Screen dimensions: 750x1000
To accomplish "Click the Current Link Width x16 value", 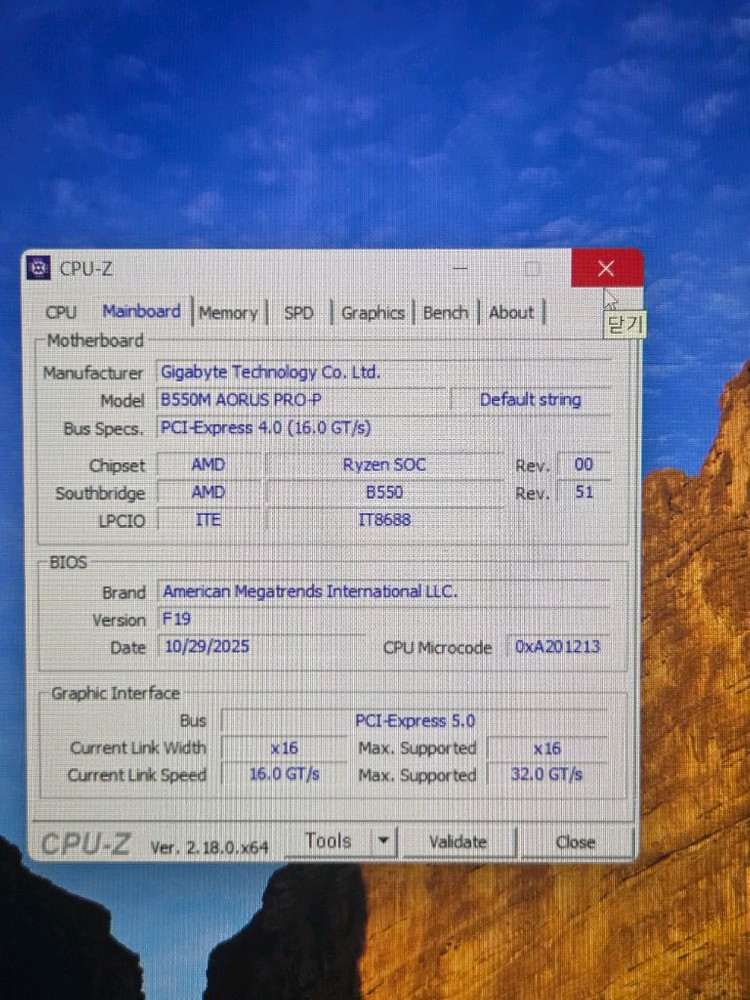I will [x=284, y=748].
